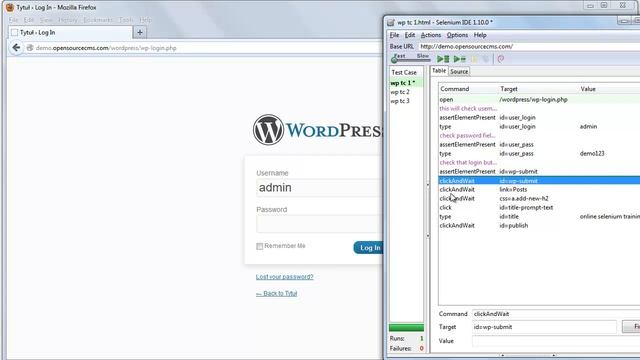640x360 pixels.
Task: Click the Find button beside Target
Action: pyautogui.click(x=631, y=327)
